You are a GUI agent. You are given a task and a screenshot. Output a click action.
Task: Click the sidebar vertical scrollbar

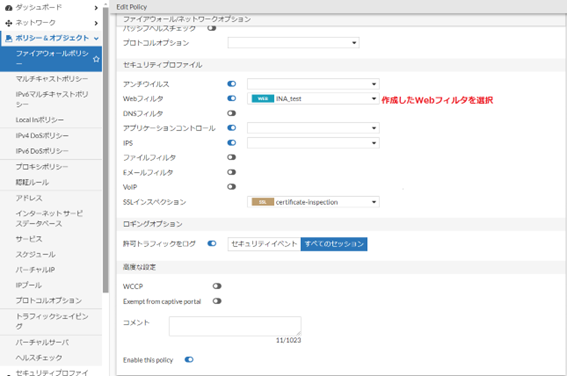click(x=106, y=150)
